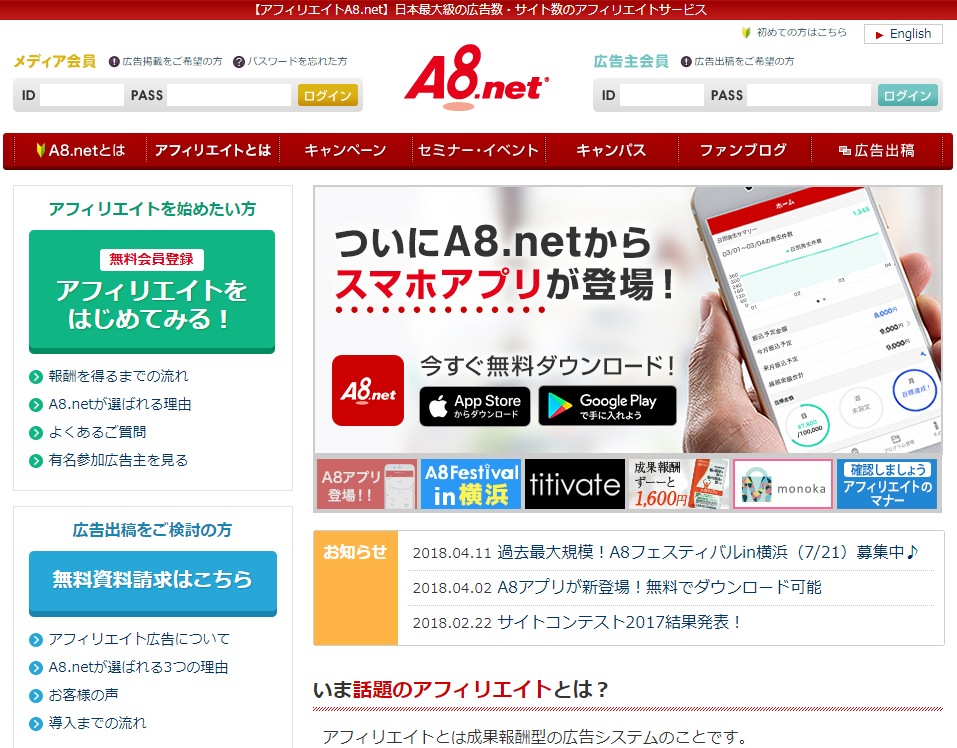Open 導入までの流れ link

98,724
